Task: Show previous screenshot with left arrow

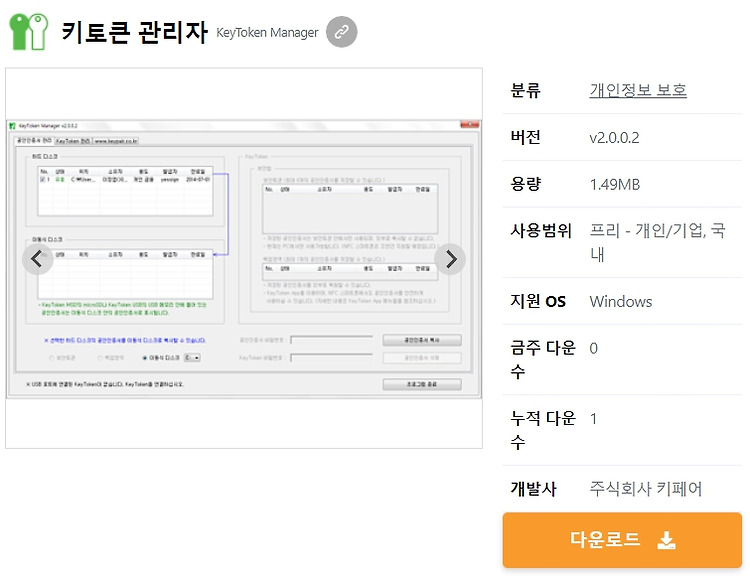Action: coord(37,259)
